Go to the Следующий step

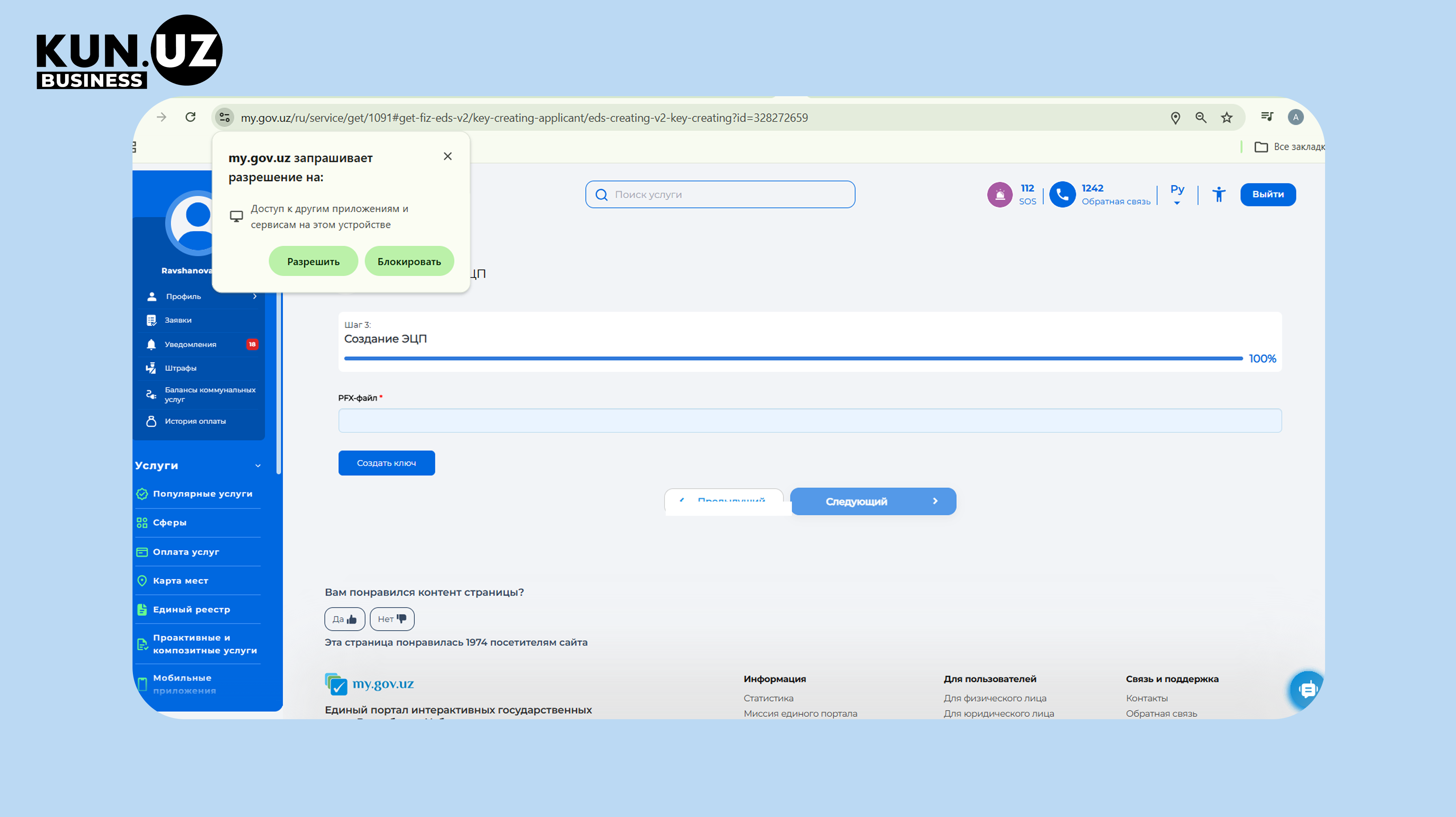coord(873,502)
